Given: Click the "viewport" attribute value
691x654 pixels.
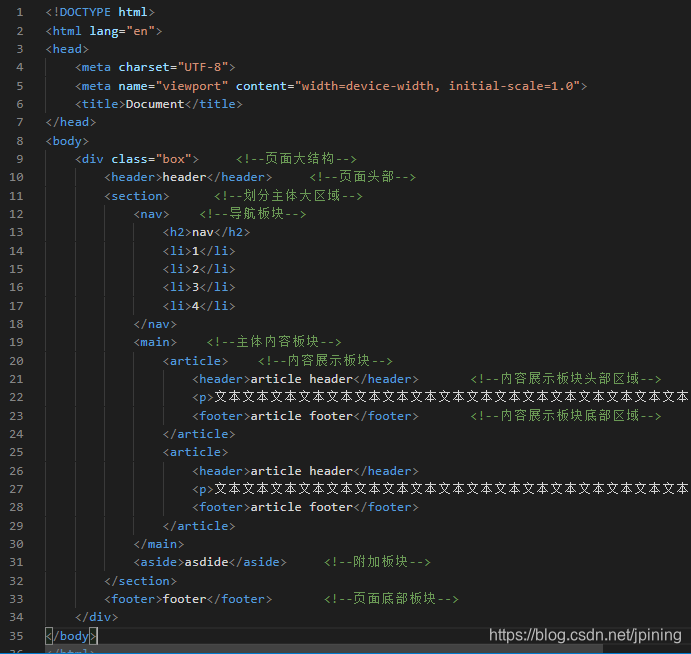Looking at the screenshot, I should [192, 85].
